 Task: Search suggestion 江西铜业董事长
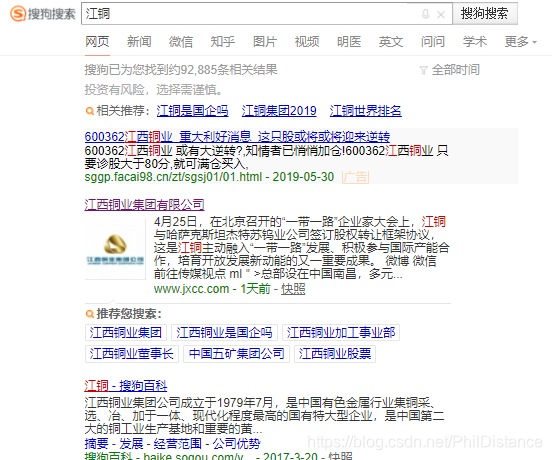coord(132,354)
